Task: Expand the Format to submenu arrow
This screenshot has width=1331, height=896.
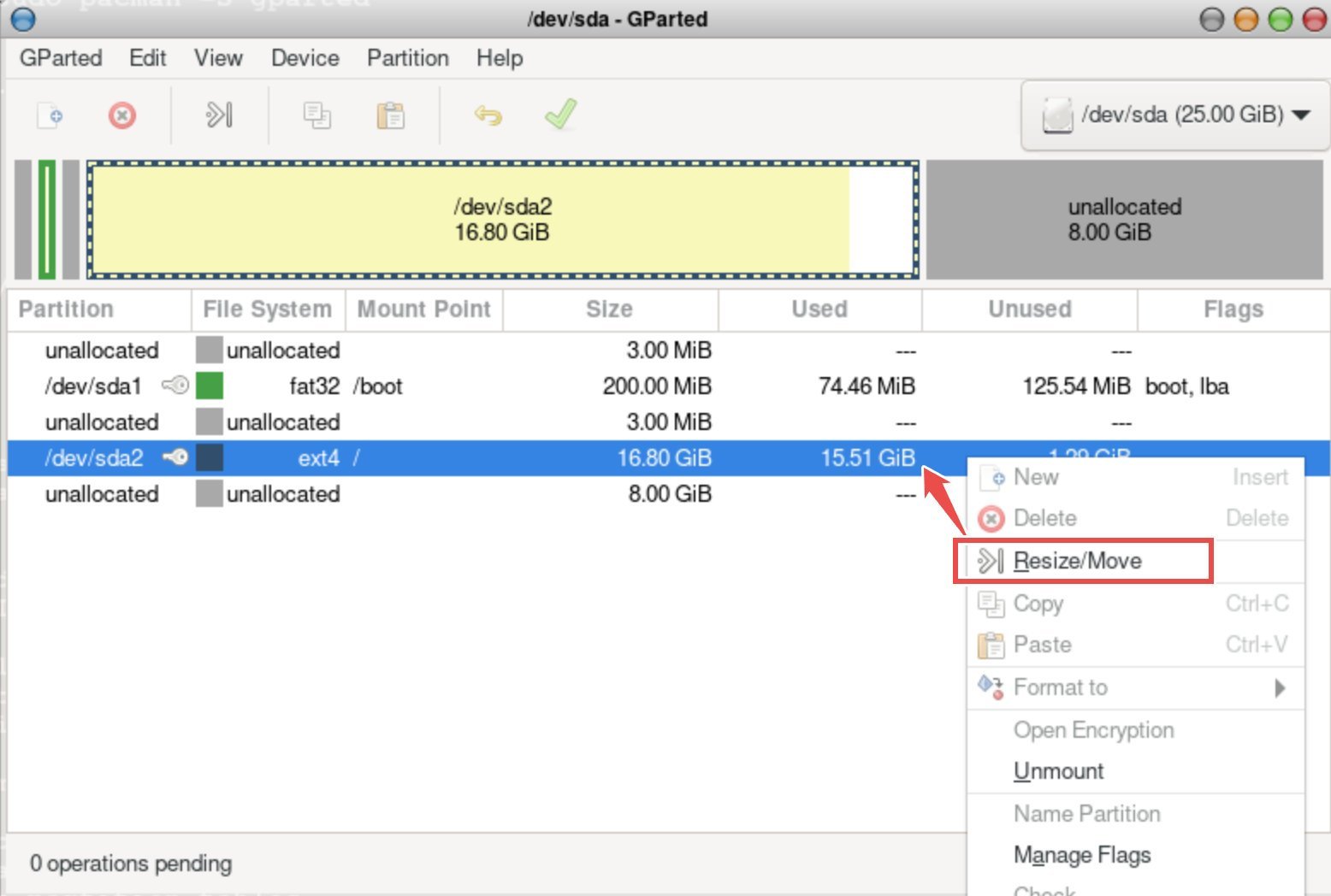Action: [x=1280, y=687]
